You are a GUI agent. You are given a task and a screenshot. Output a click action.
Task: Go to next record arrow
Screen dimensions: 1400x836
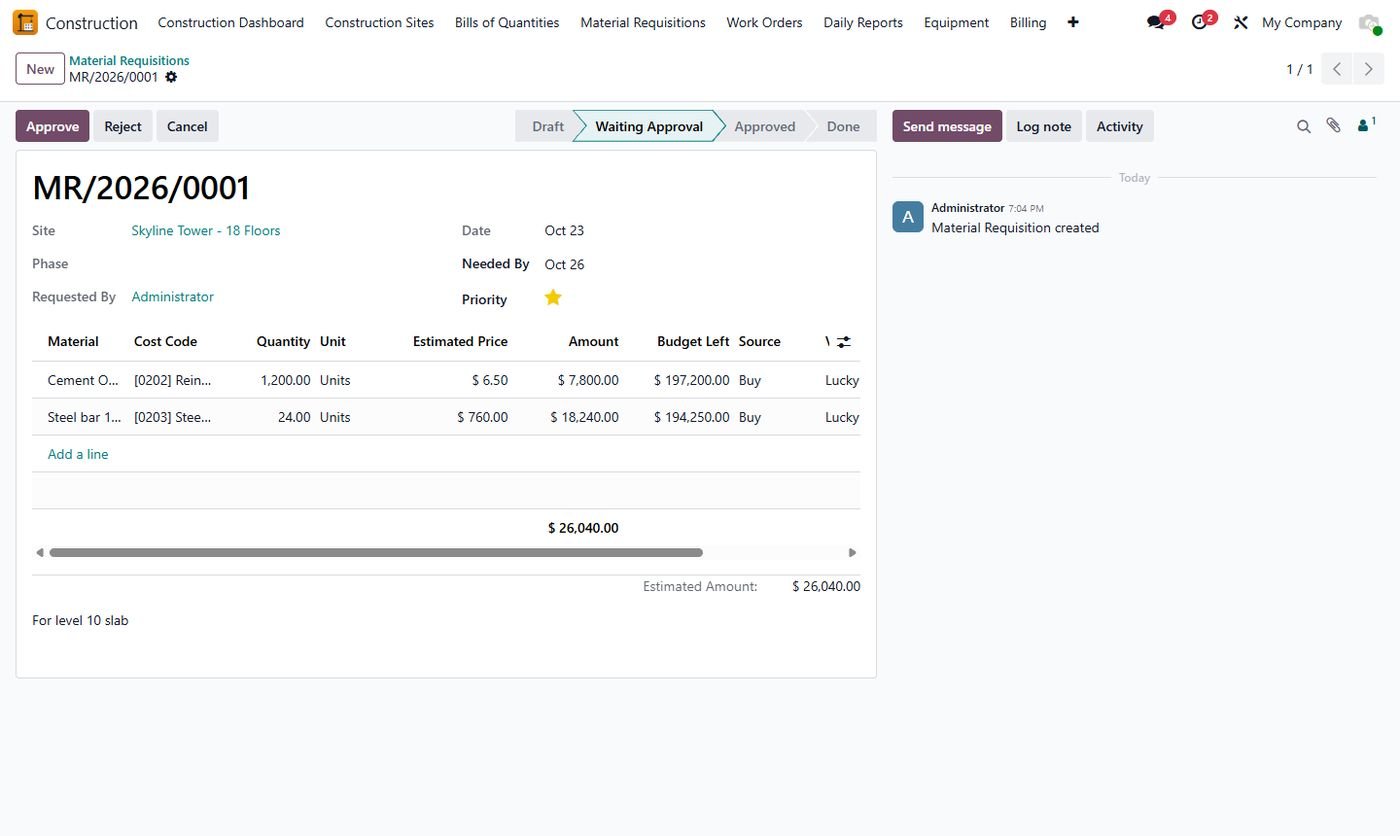1369,69
